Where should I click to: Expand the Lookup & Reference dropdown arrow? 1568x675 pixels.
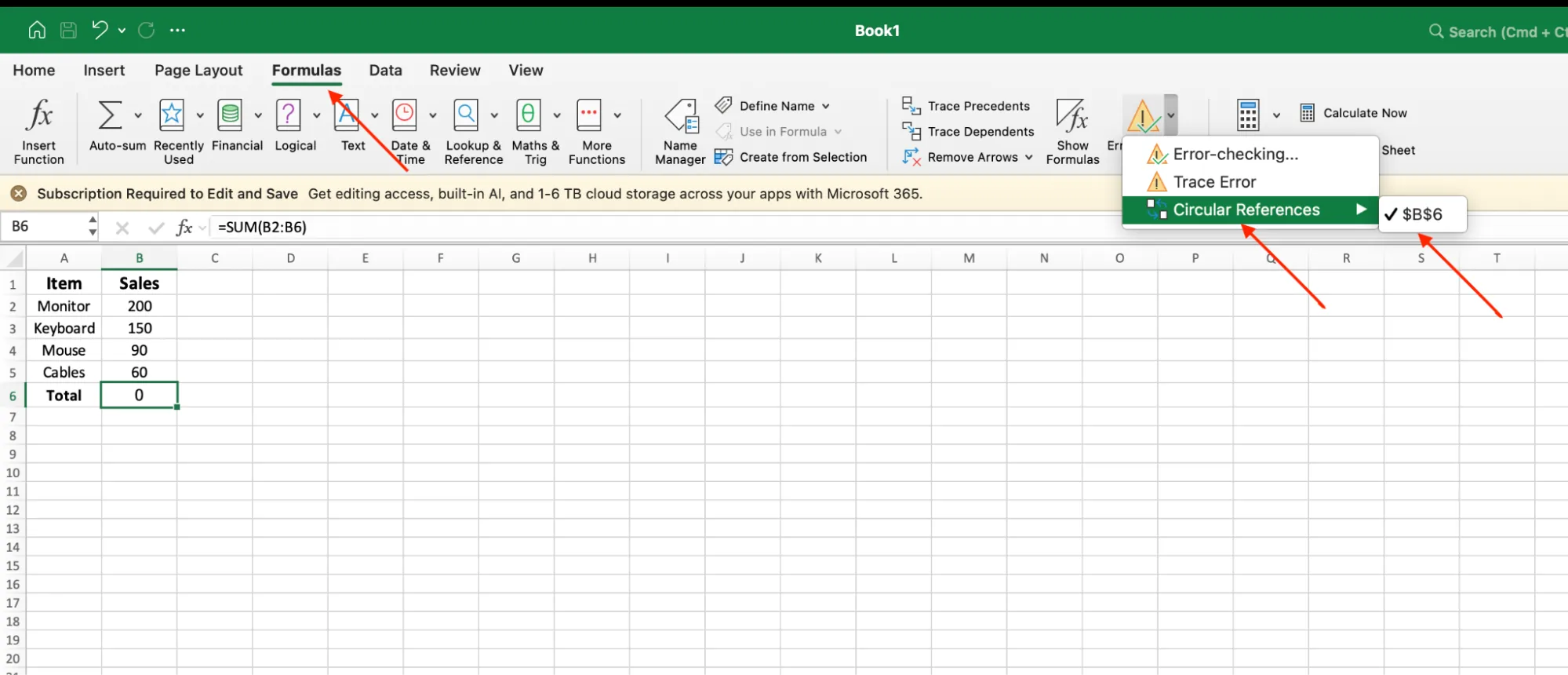pos(494,115)
